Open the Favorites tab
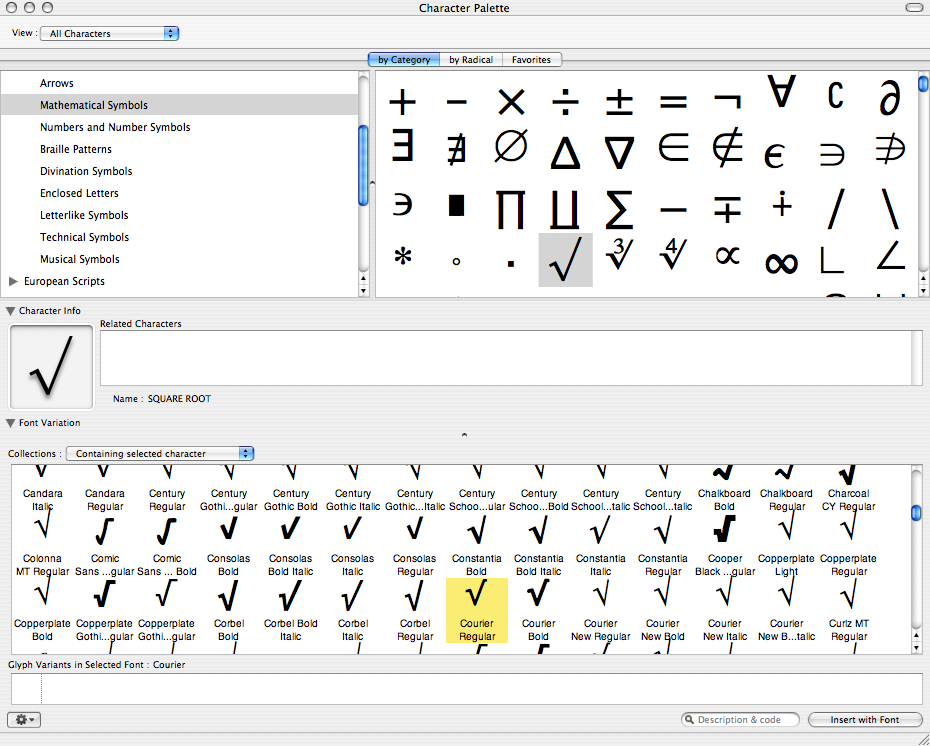This screenshot has width=930, height=746. click(x=531, y=59)
